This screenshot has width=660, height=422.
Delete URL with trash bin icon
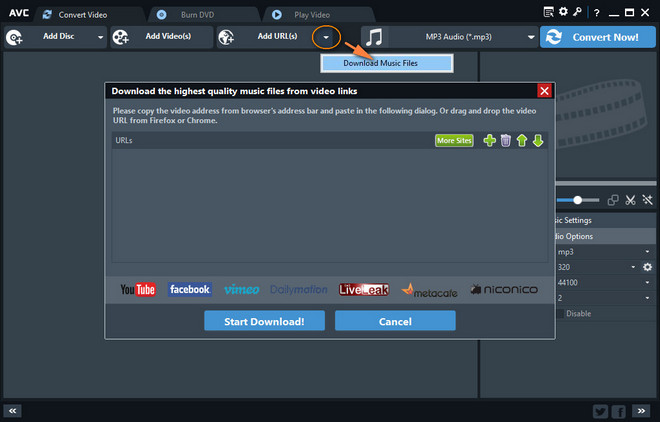[x=506, y=141]
